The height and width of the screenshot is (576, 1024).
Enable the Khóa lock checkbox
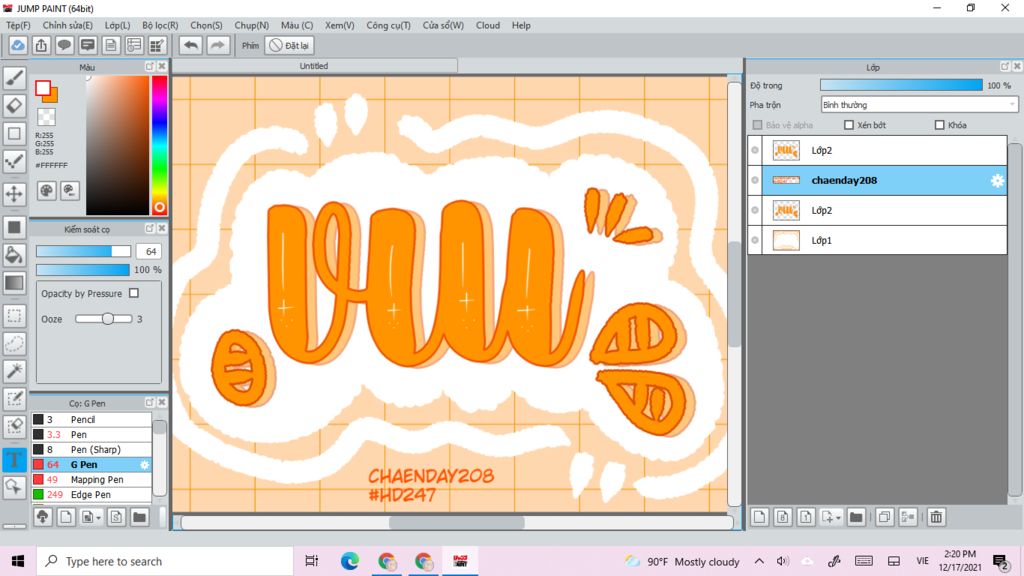pyautogui.click(x=940, y=125)
